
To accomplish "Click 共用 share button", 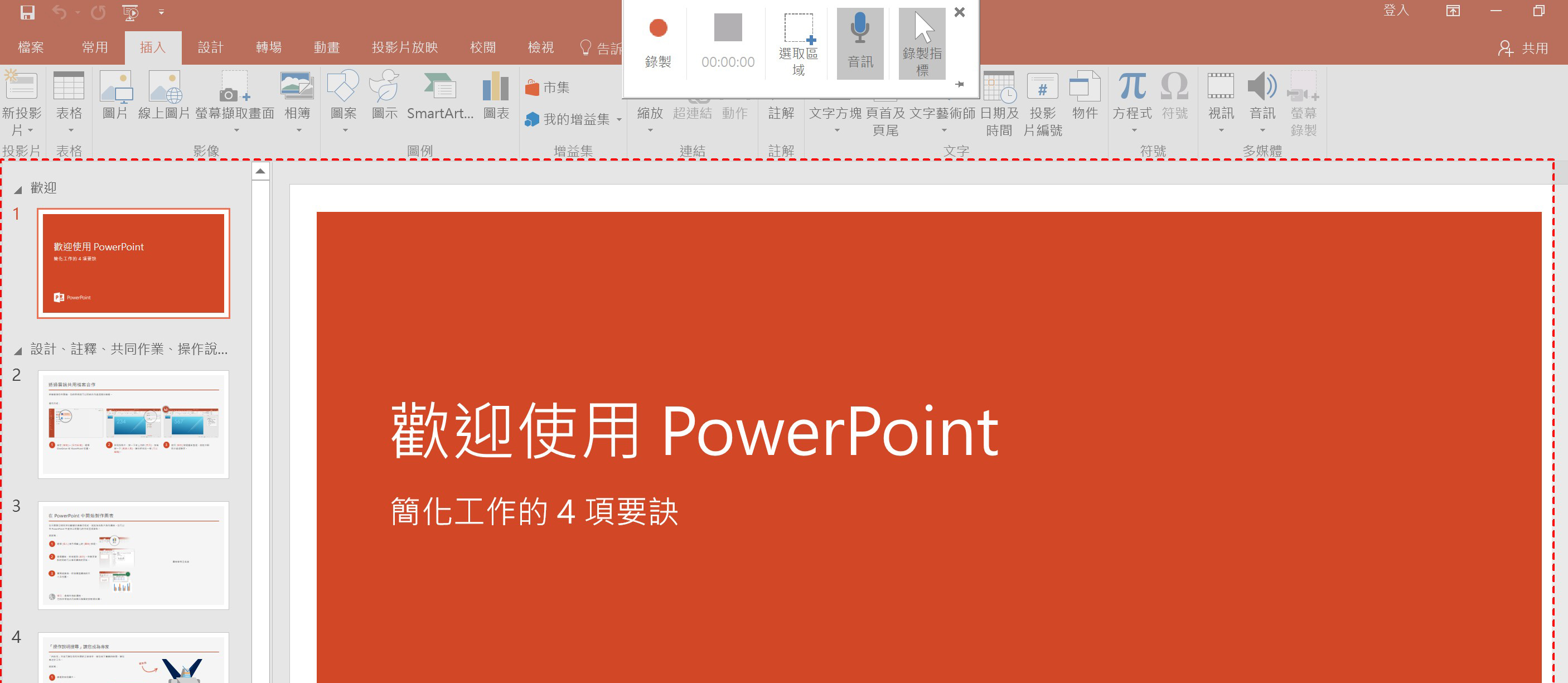I will pos(1523,48).
